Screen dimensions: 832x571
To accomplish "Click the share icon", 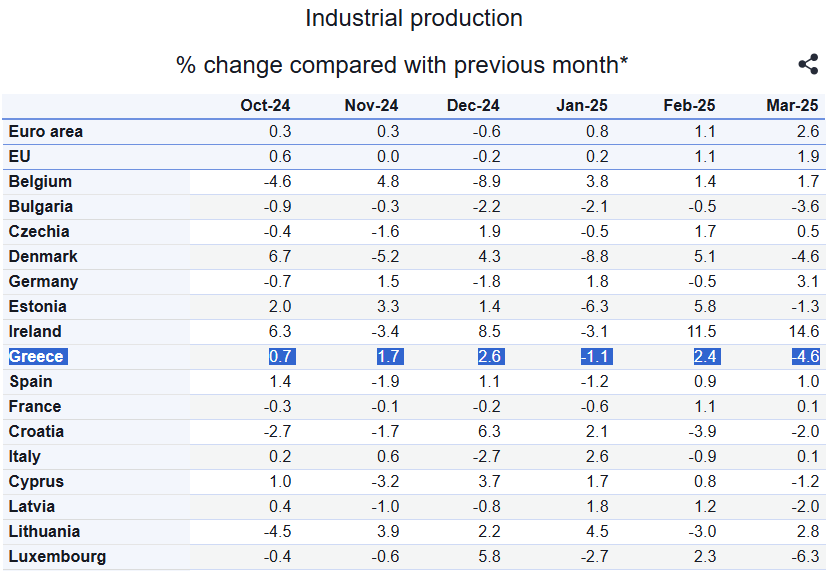I will pos(808,65).
